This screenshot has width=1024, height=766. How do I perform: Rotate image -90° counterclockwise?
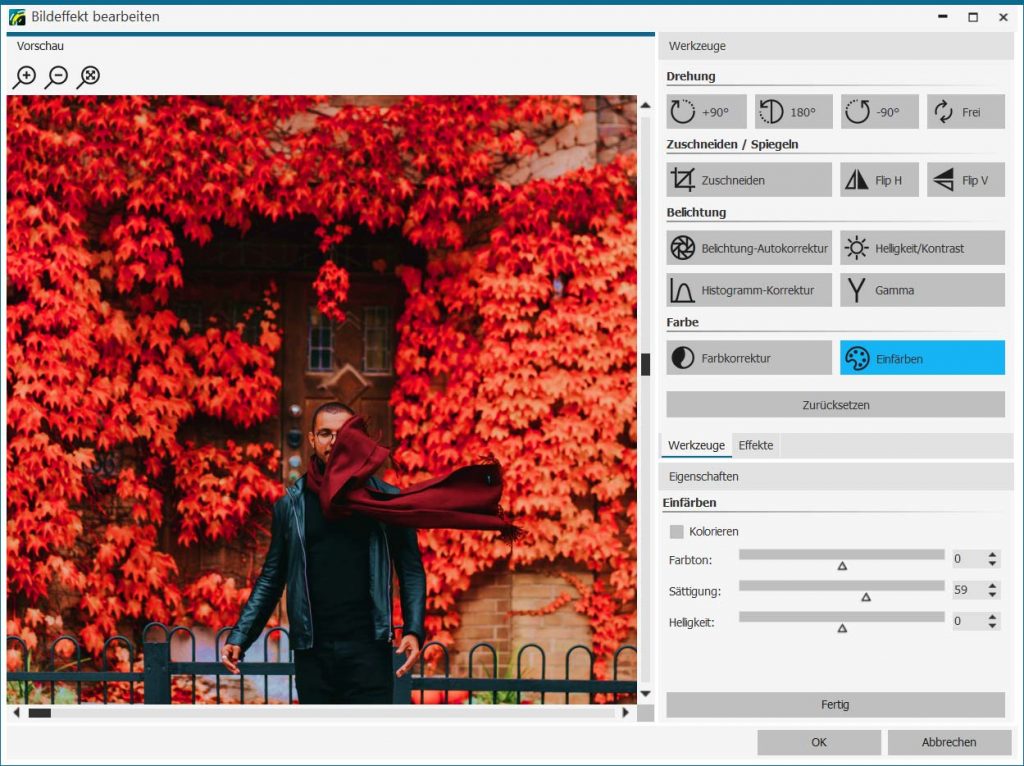coord(879,112)
